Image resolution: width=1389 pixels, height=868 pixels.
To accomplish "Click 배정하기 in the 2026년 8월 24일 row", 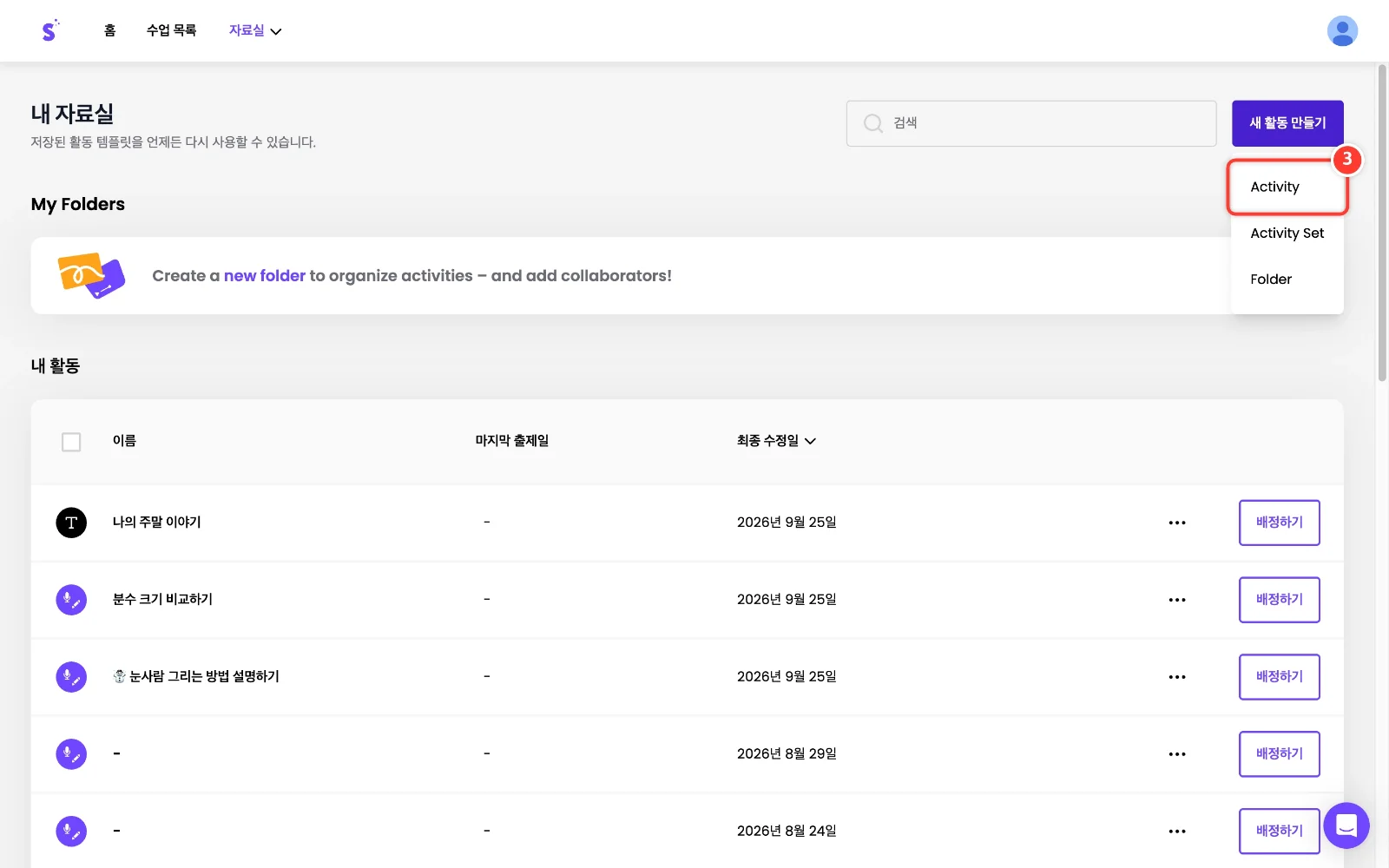I will [x=1280, y=832].
